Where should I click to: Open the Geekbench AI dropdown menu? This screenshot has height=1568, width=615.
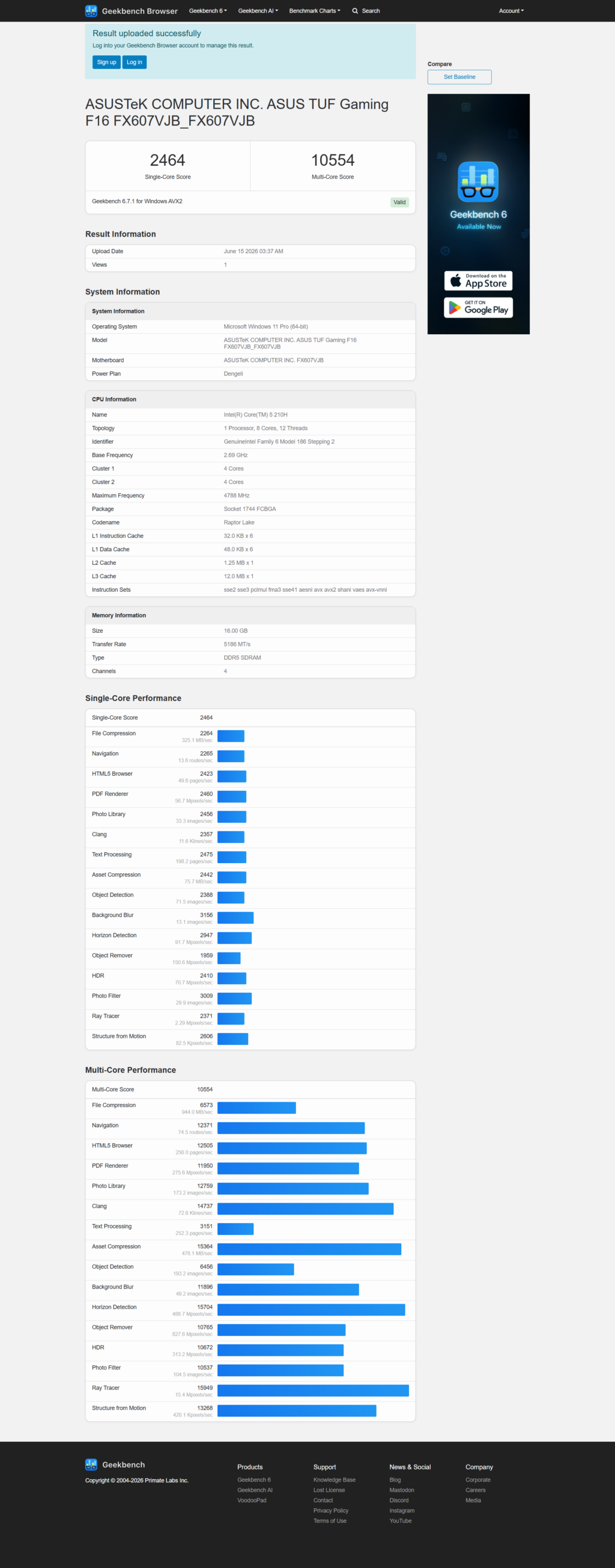click(x=258, y=11)
